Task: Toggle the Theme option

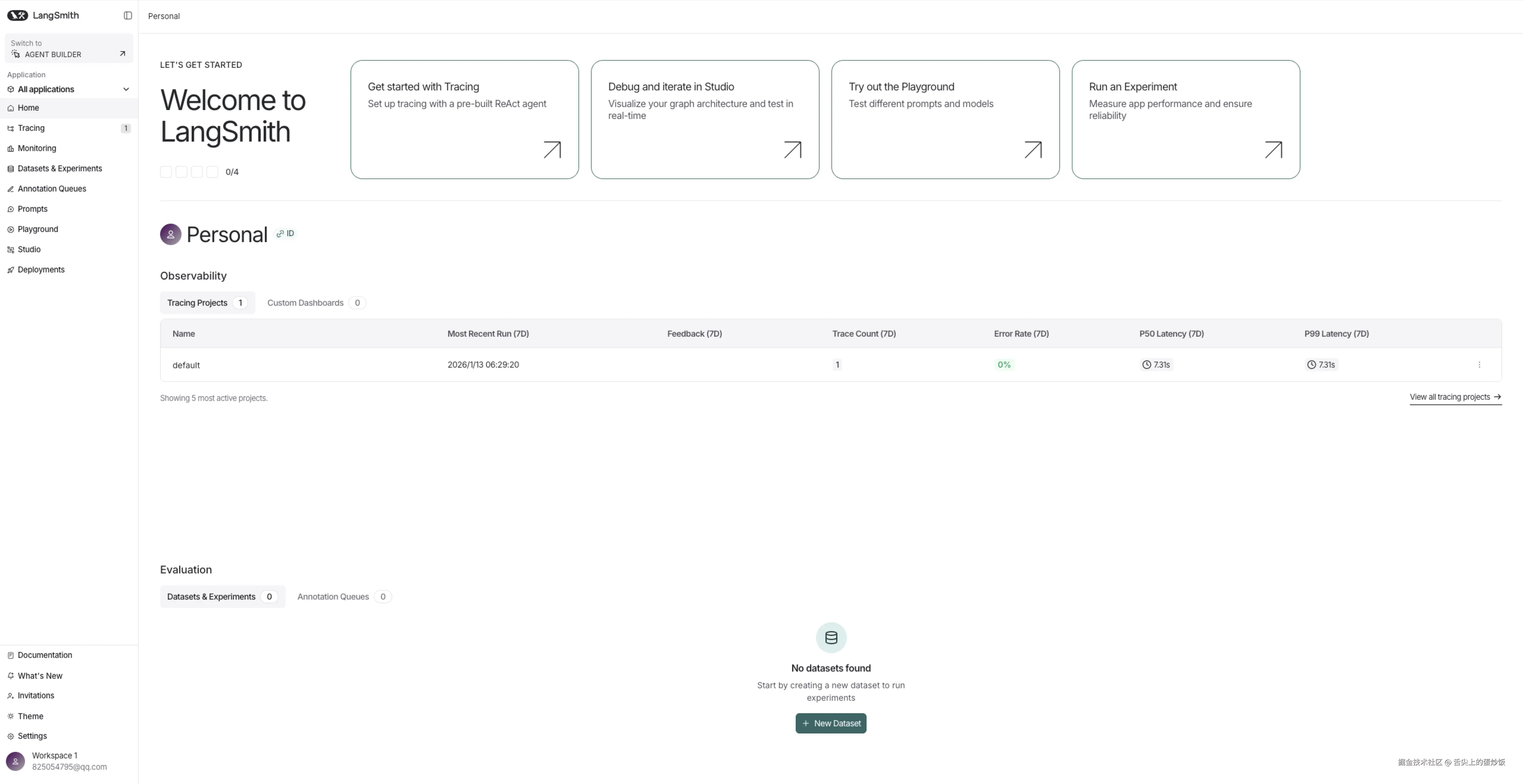Action: 30,716
